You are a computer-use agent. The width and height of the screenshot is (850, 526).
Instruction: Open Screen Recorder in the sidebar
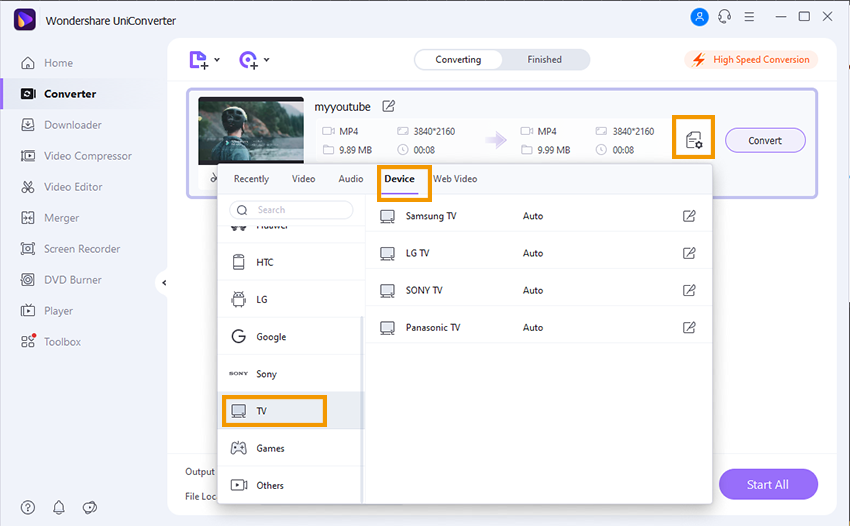[x=81, y=249]
